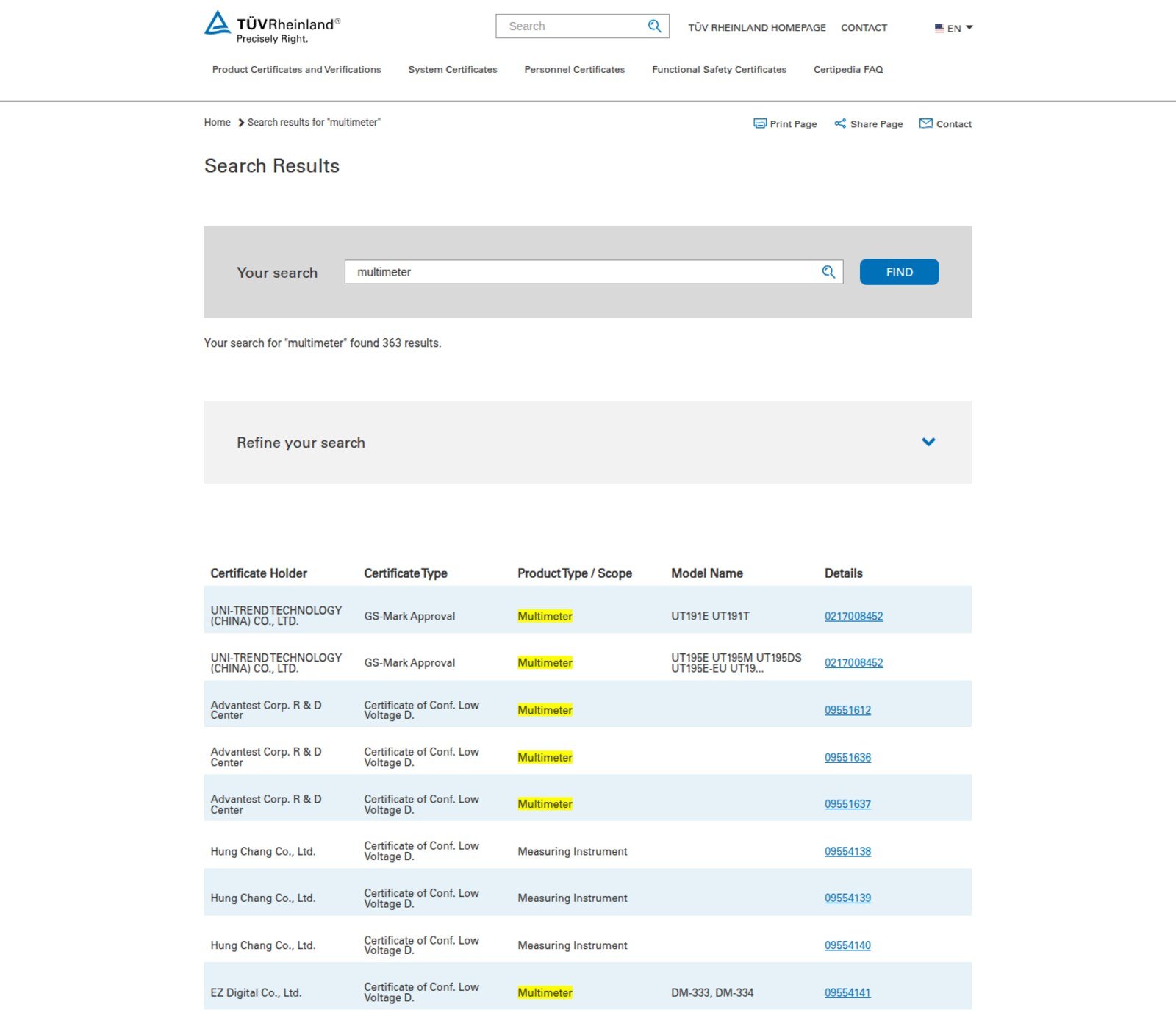Click the FIND button
The width and height of the screenshot is (1176, 1021).
pos(899,272)
